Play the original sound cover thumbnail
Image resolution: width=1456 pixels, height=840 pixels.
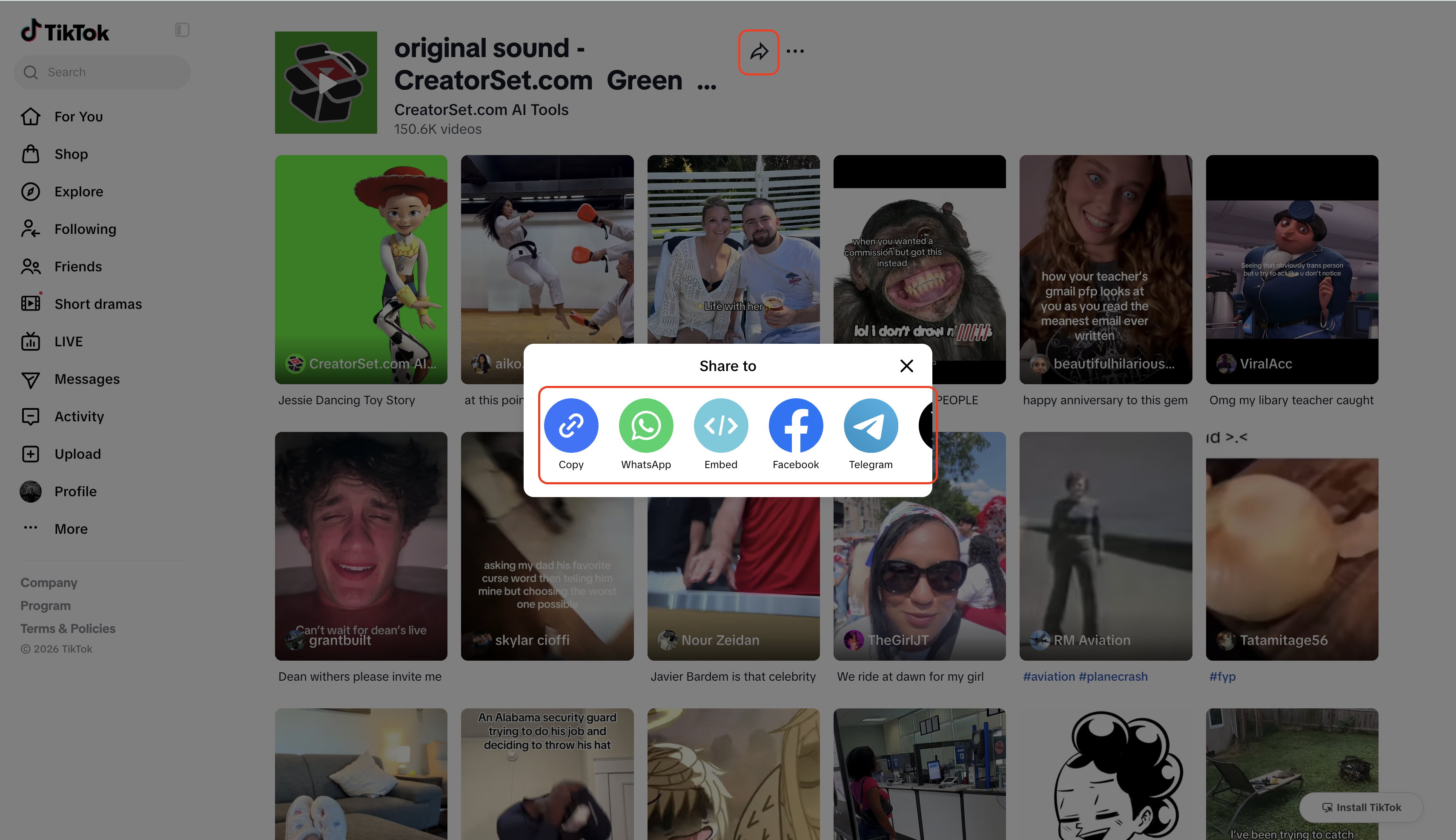326,83
